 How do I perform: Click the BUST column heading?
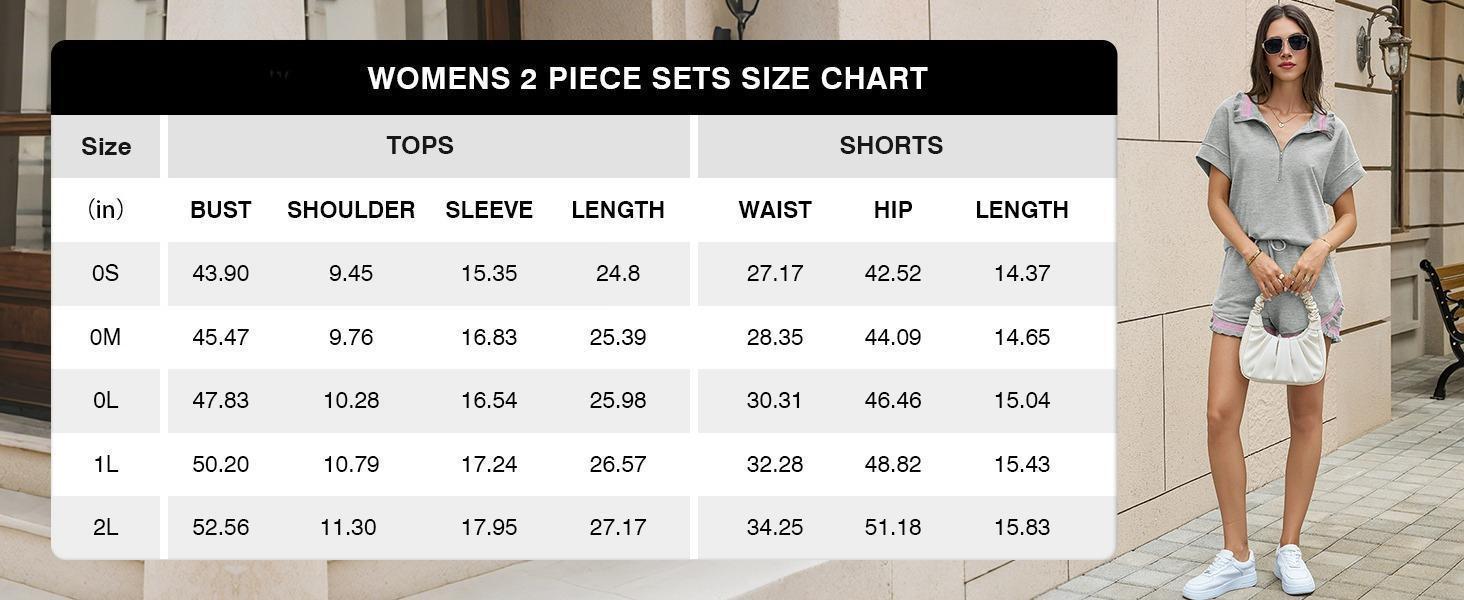tap(221, 210)
